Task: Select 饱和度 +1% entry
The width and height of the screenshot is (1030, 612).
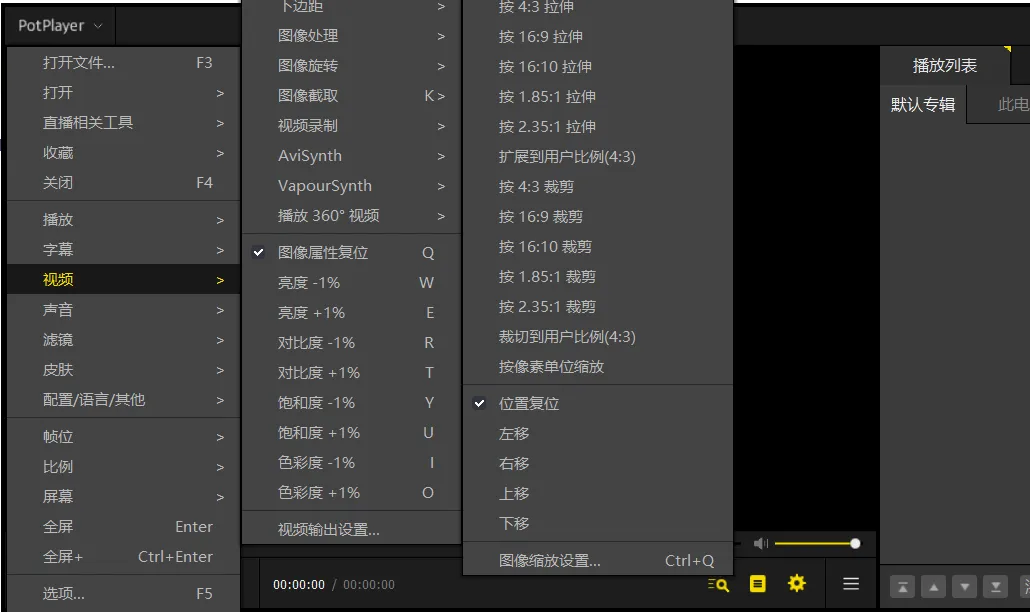Action: [351, 433]
